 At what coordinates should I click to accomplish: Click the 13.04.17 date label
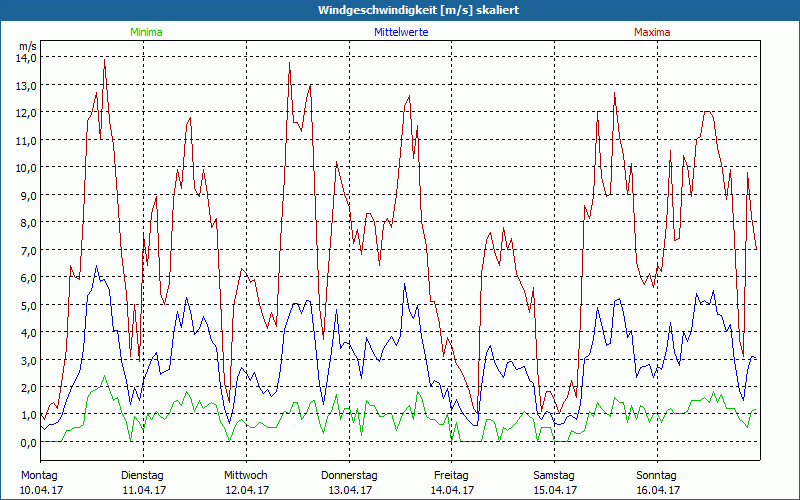pyautogui.click(x=350, y=490)
